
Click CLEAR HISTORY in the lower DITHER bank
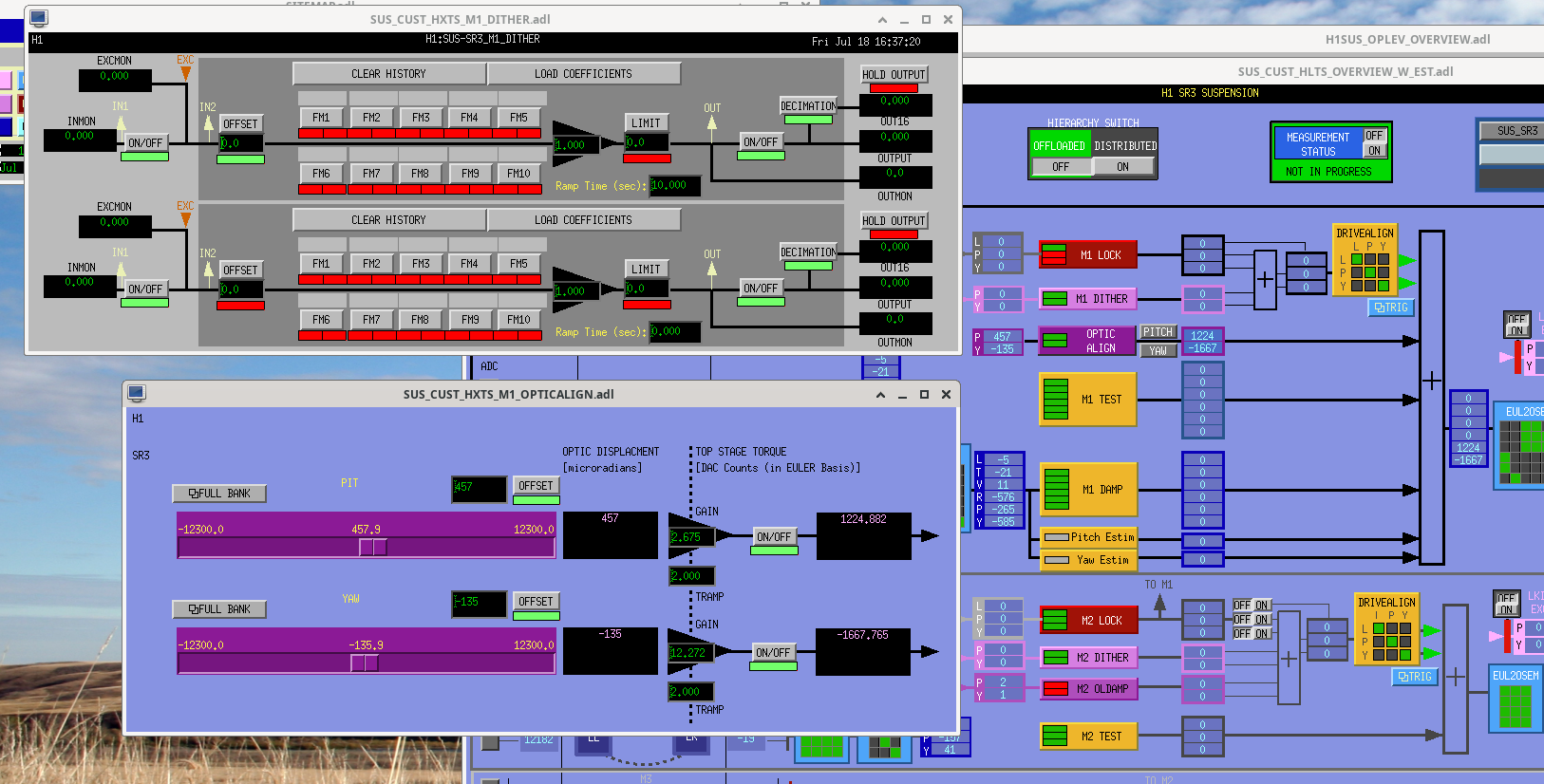[388, 220]
